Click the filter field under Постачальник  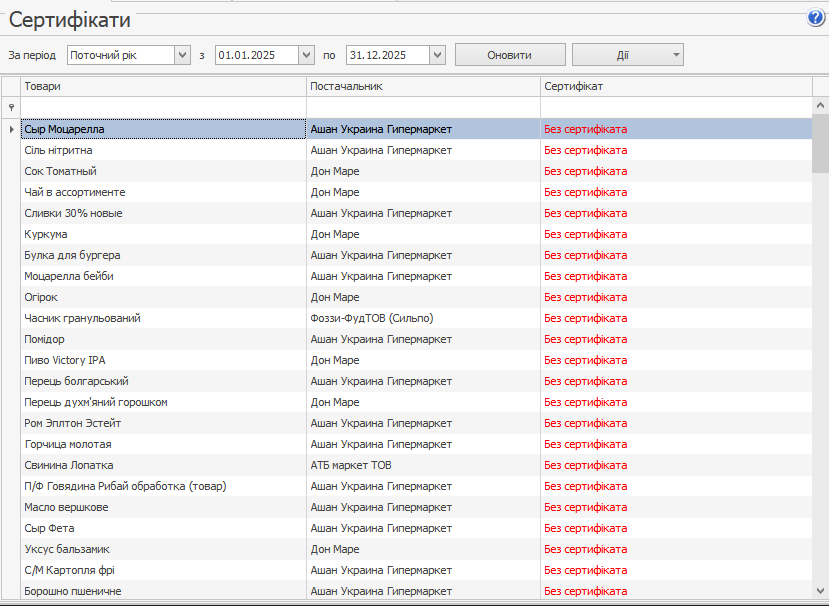click(423, 106)
